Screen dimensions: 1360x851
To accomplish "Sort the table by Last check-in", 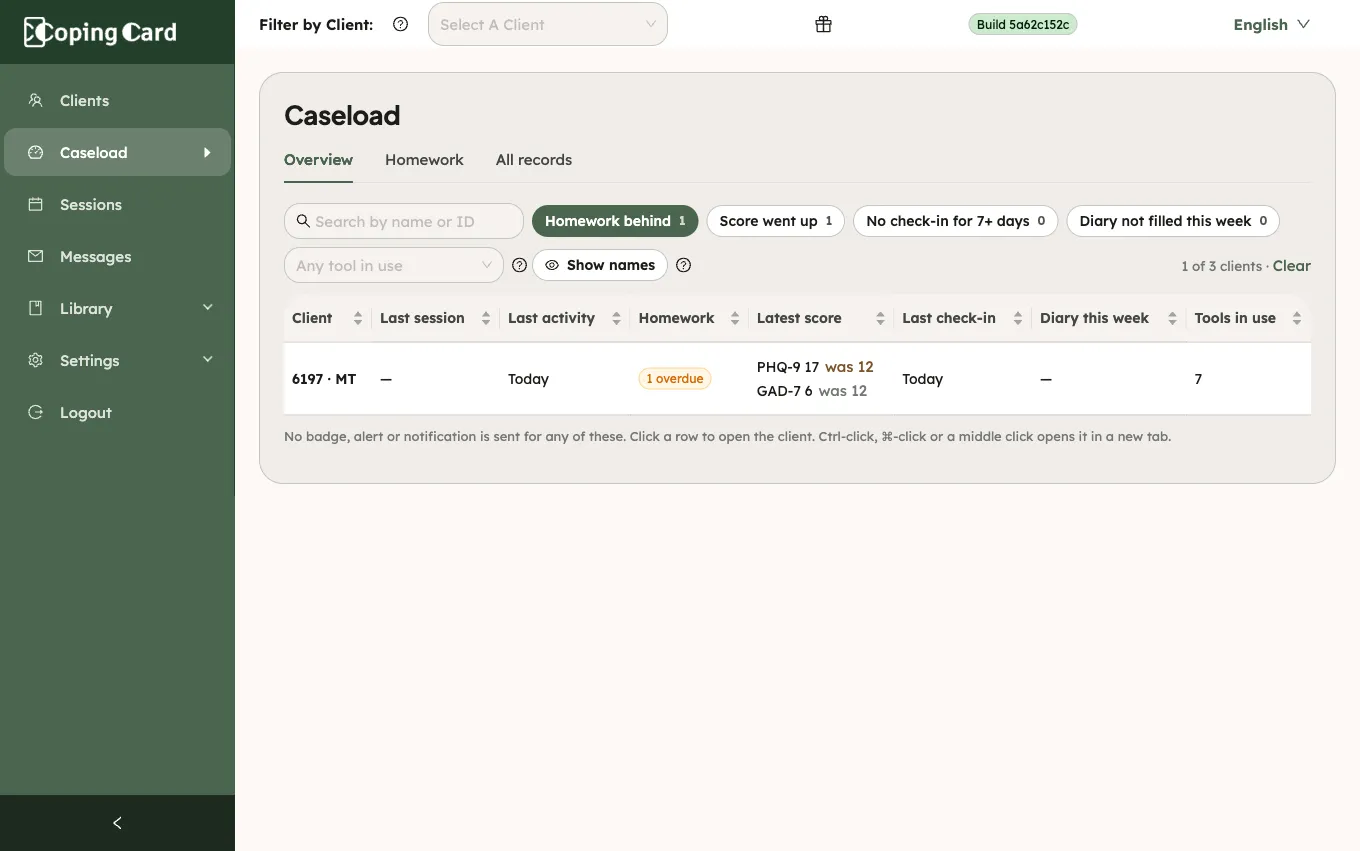I will coord(962,318).
